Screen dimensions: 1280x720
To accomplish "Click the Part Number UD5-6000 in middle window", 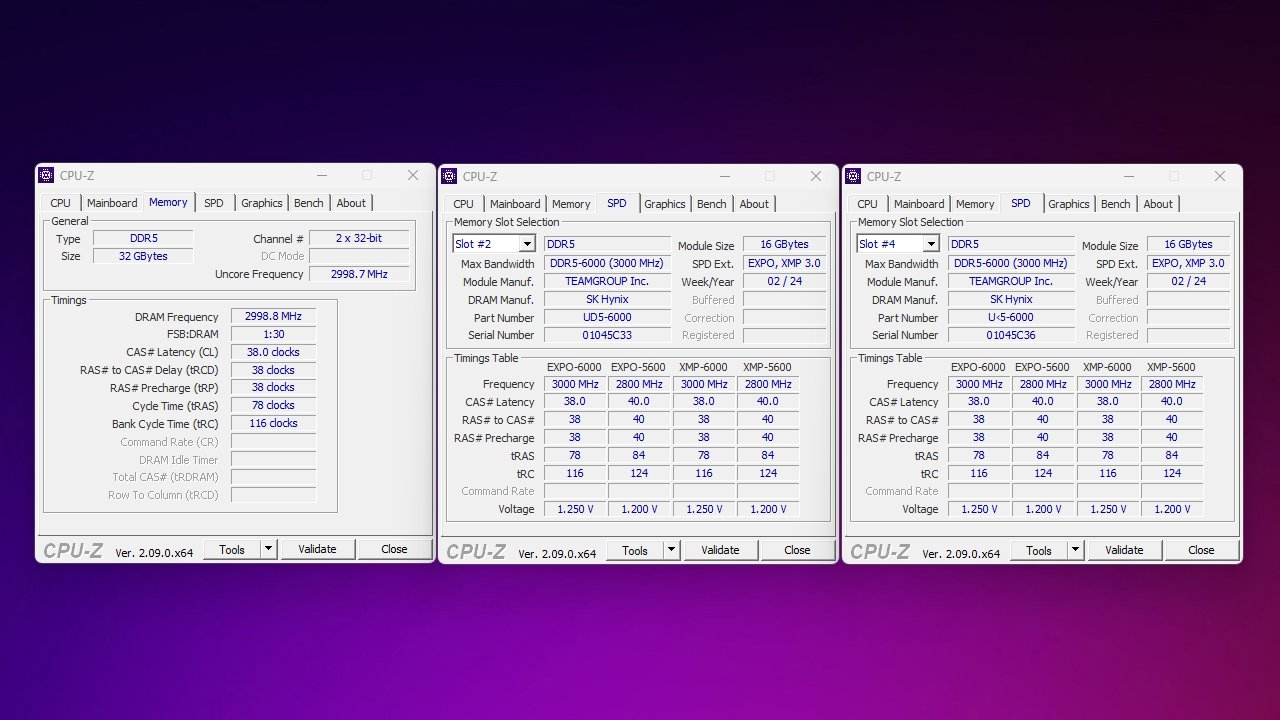I will click(x=608, y=317).
